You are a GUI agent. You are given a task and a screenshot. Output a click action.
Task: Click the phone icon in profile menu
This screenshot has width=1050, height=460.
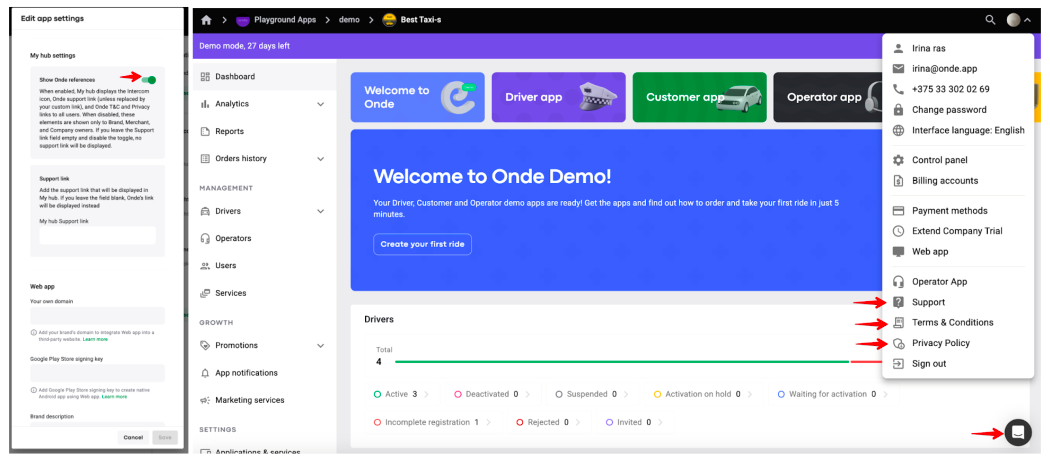(899, 89)
